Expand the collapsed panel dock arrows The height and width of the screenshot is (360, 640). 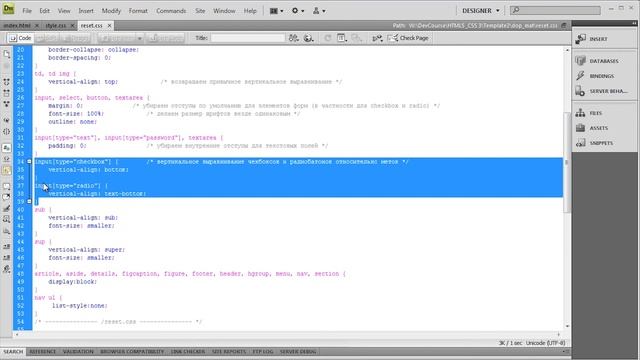pyautogui.click(x=634, y=24)
